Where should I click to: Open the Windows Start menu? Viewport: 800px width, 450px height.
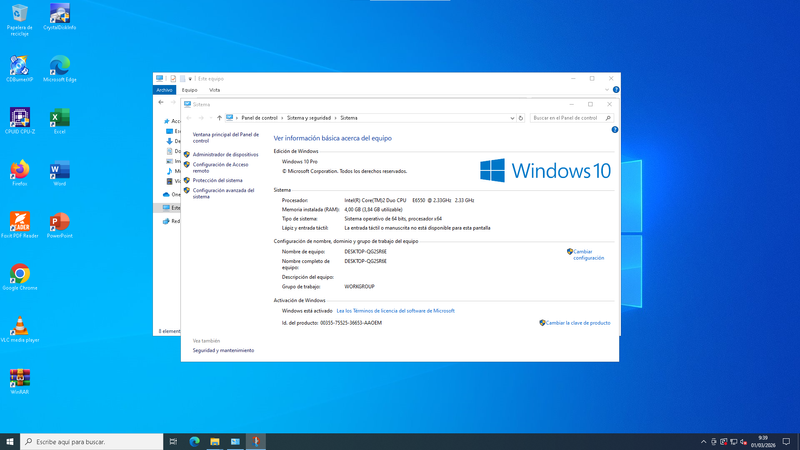coord(10,442)
